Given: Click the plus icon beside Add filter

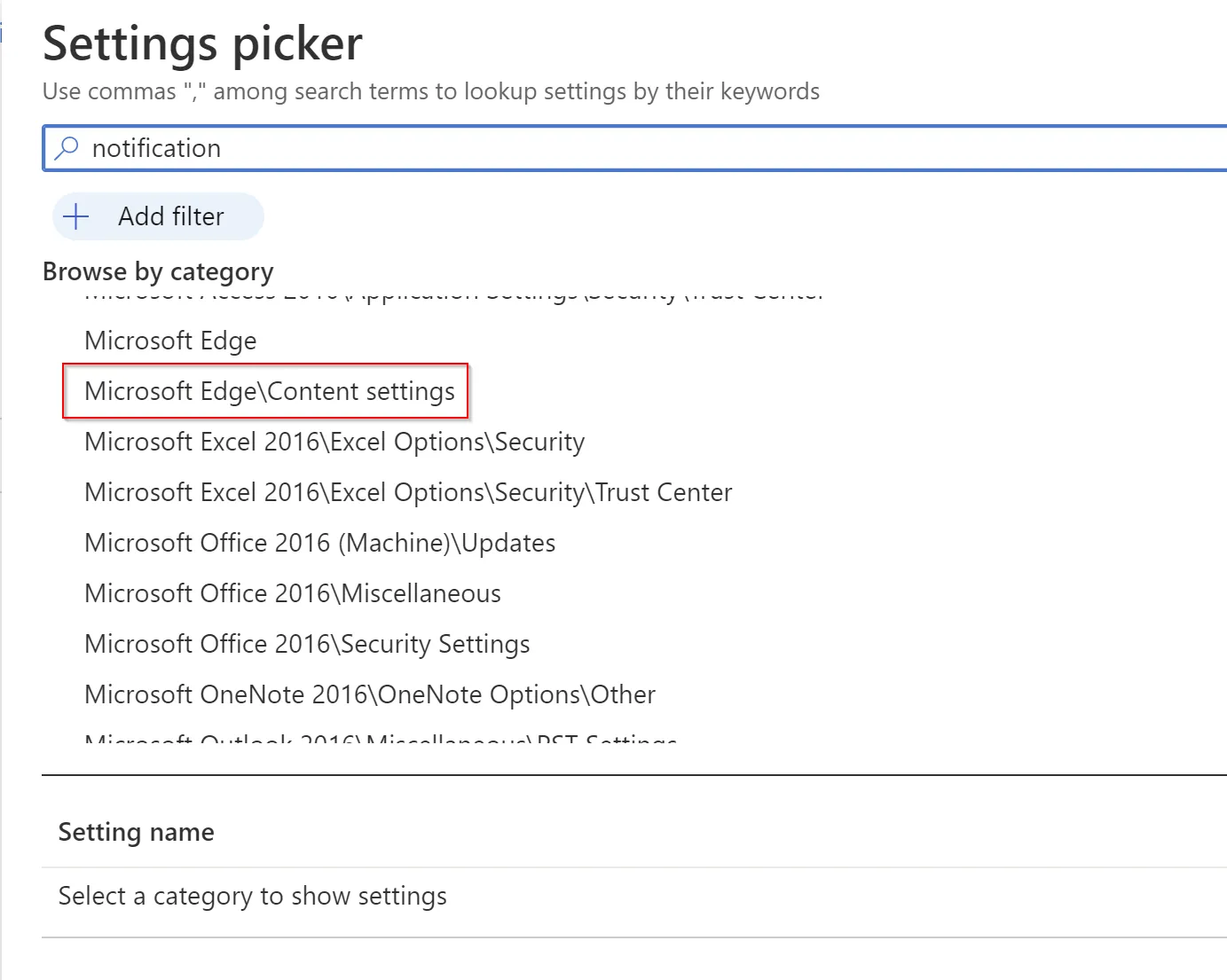Looking at the screenshot, I should click(x=77, y=216).
